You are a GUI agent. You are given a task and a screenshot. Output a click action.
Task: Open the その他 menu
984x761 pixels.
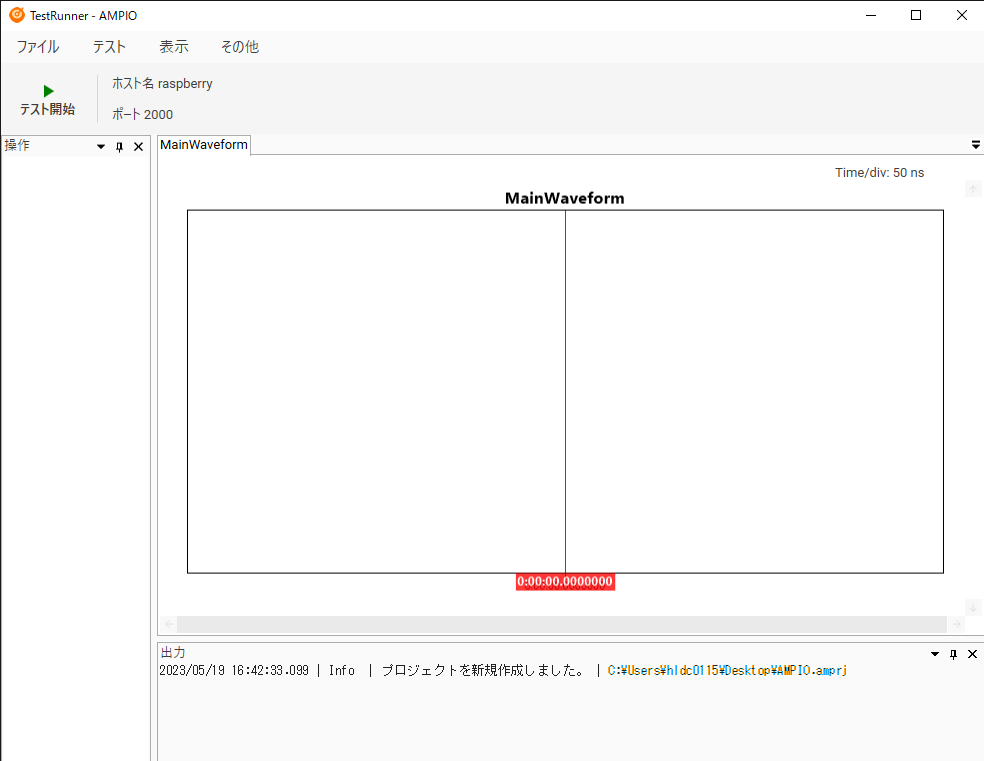(x=239, y=47)
